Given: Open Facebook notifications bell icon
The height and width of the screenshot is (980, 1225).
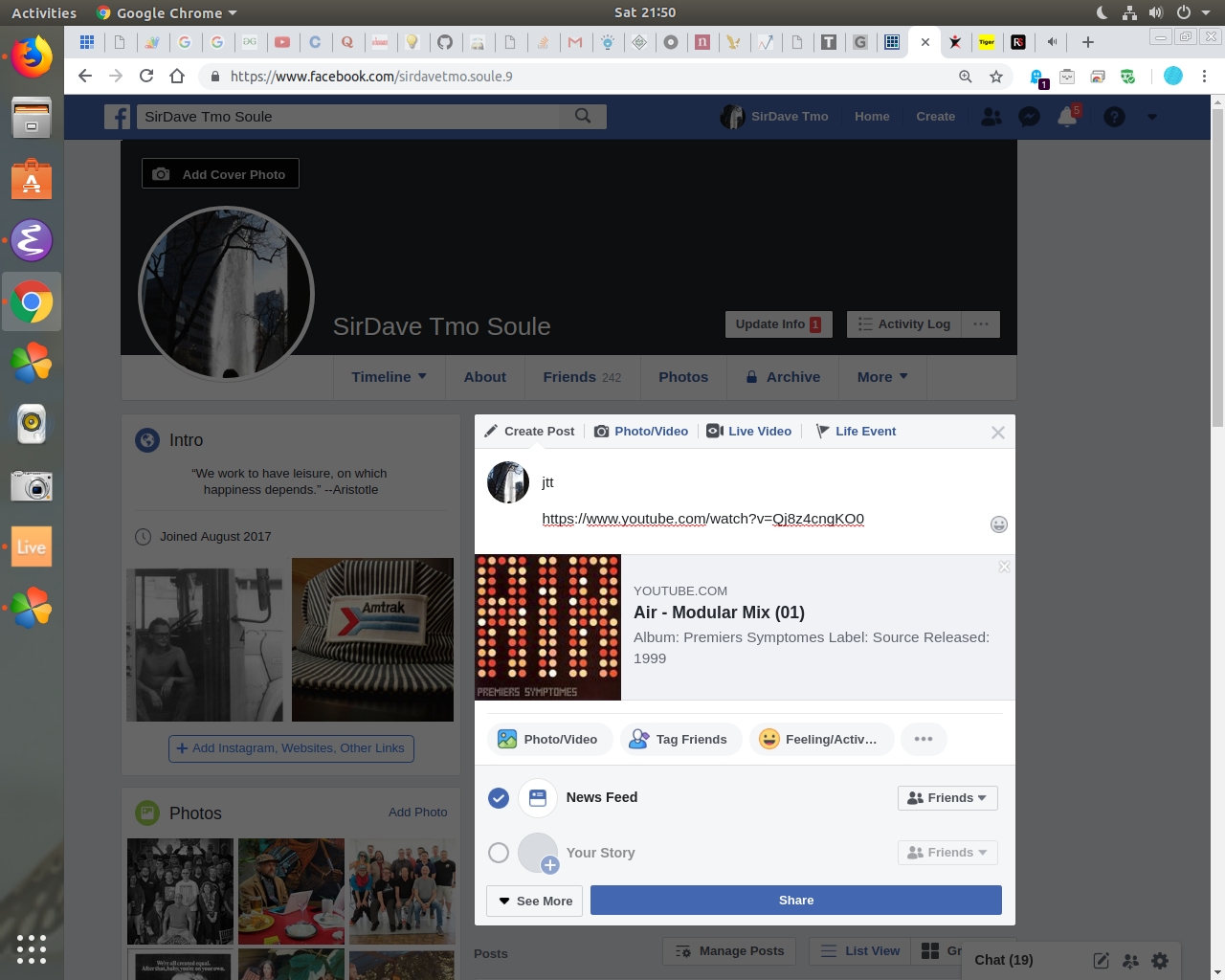Looking at the screenshot, I should coord(1067,117).
